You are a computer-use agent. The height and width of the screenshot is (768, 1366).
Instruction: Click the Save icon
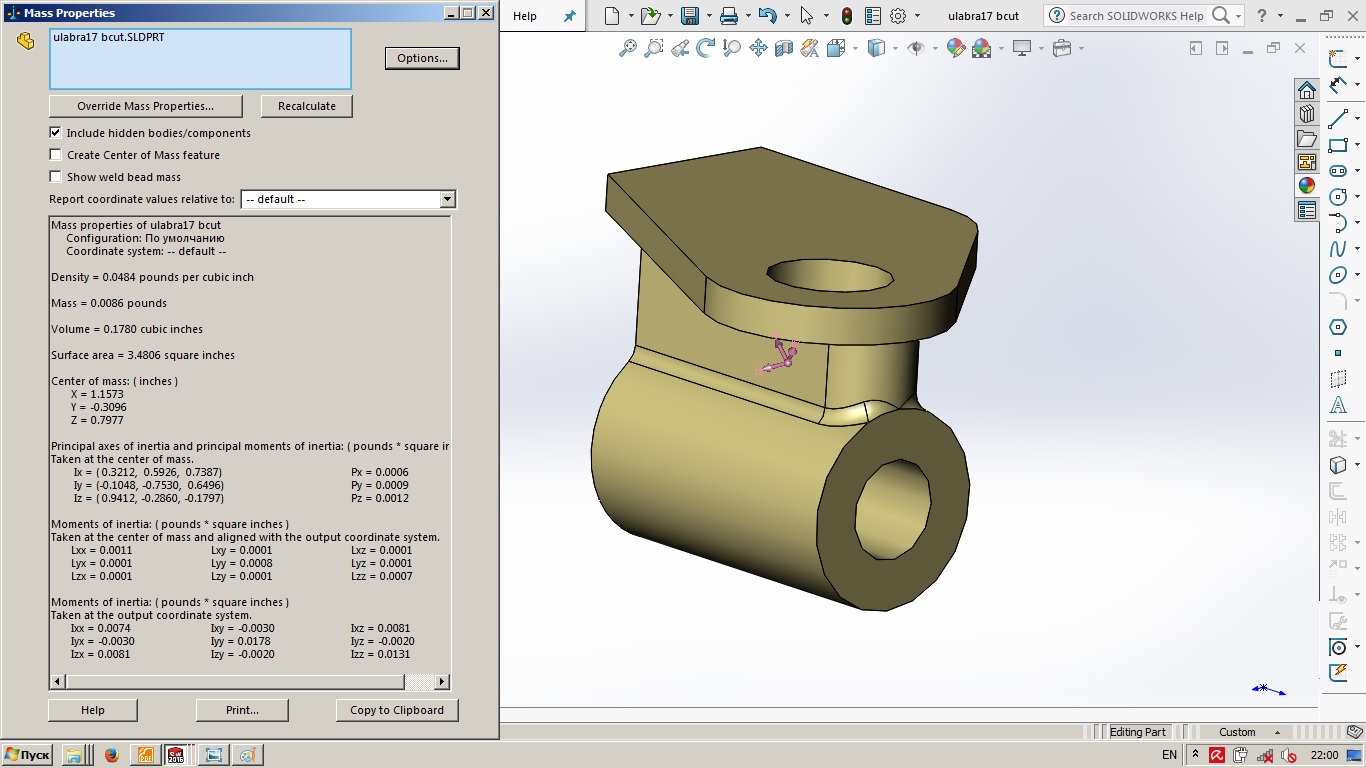(690, 16)
